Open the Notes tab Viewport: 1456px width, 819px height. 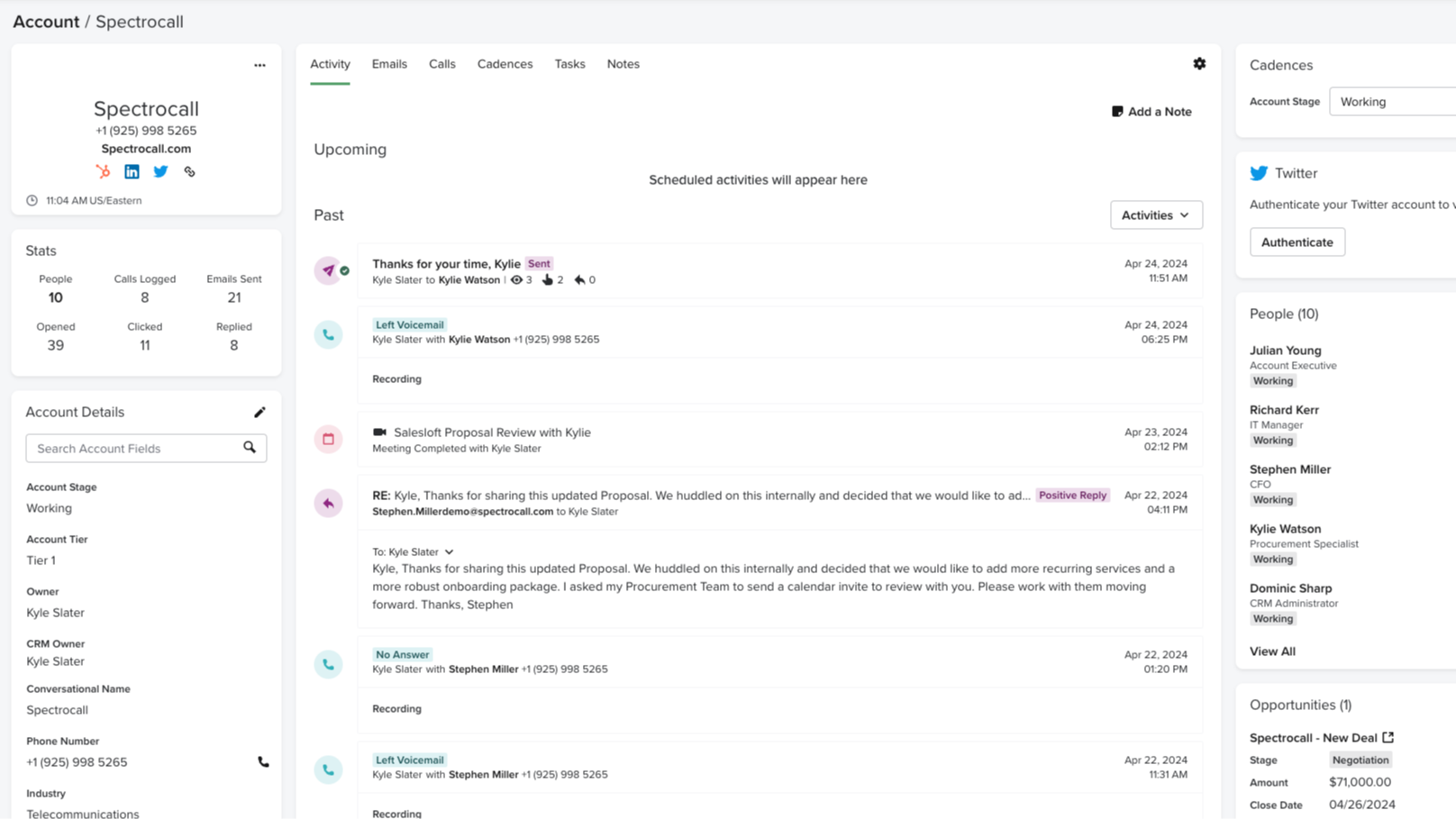point(623,64)
